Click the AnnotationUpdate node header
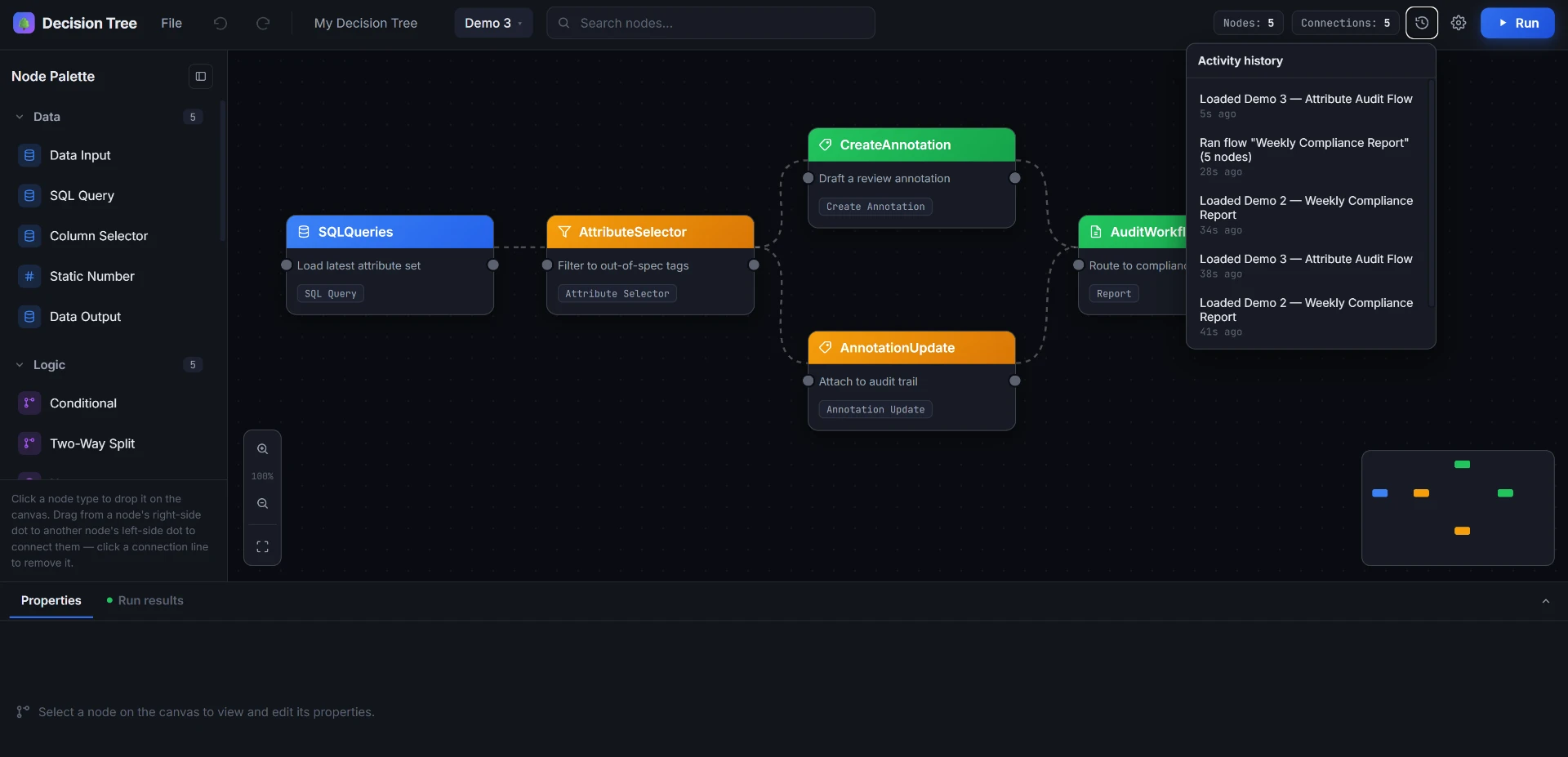1568x757 pixels. tap(911, 348)
